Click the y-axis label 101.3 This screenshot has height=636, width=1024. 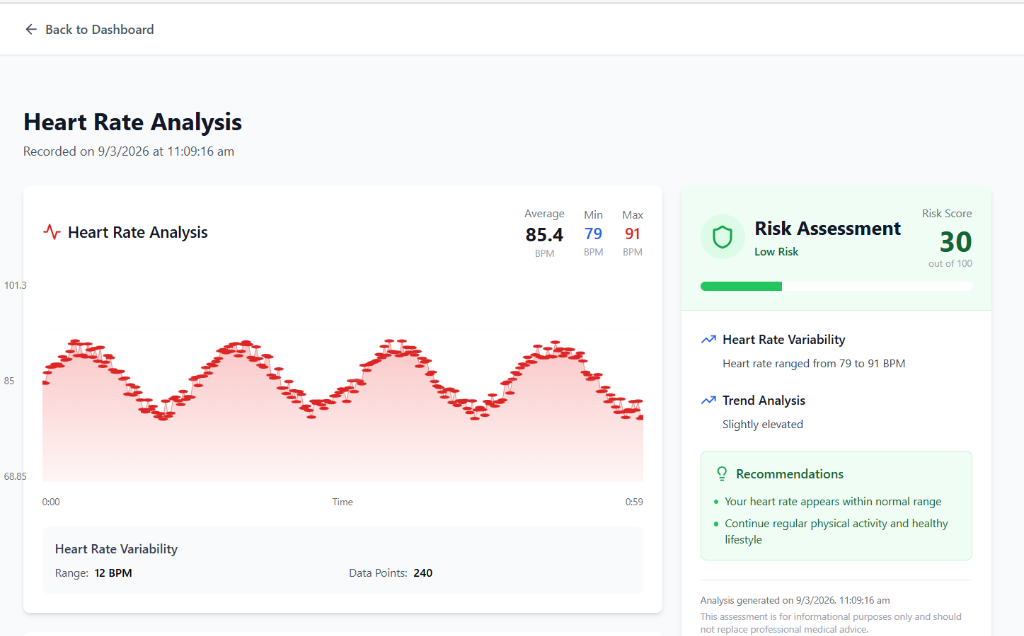tap(15, 285)
